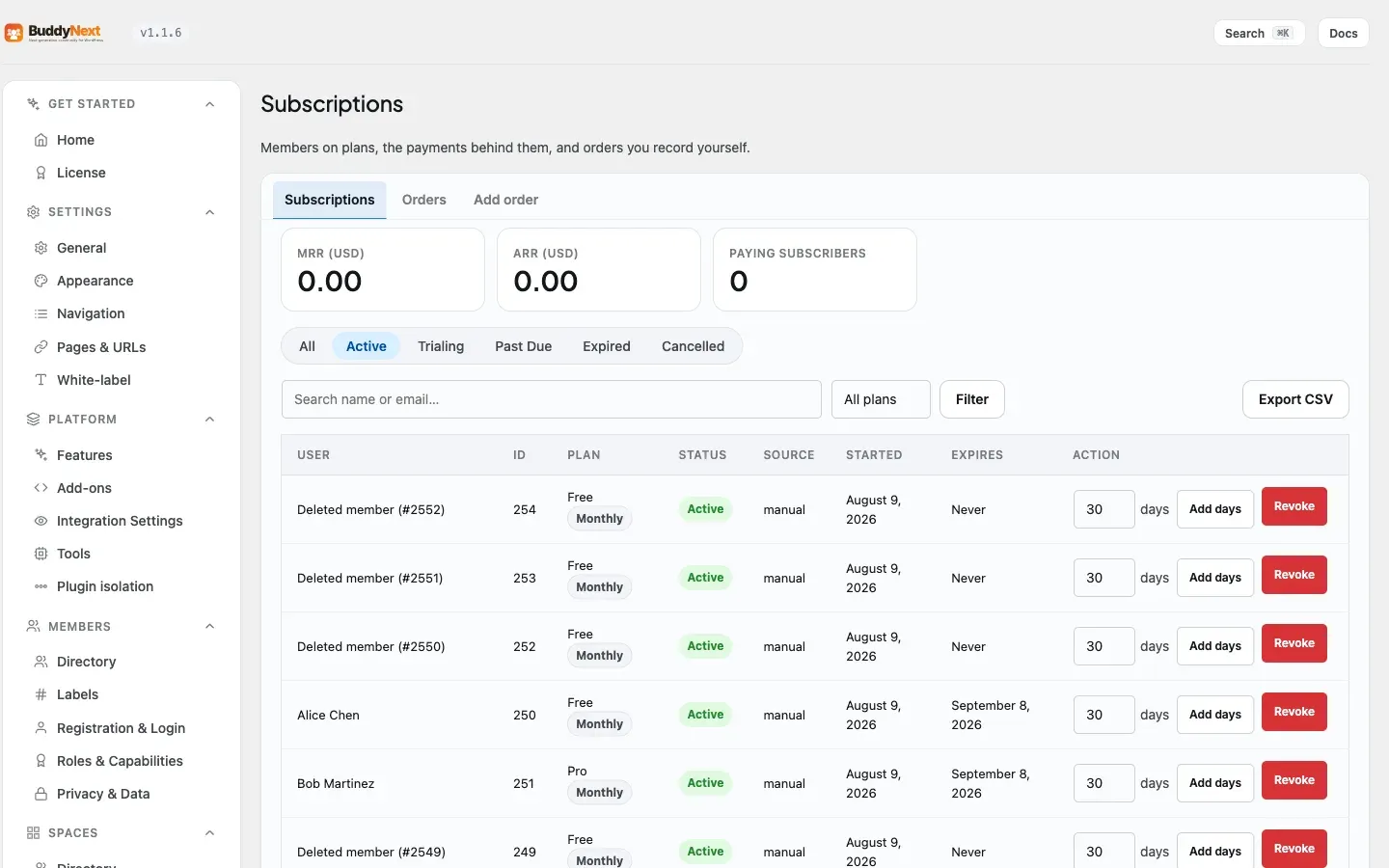Click the Privacy & Data lock icon

click(41, 794)
